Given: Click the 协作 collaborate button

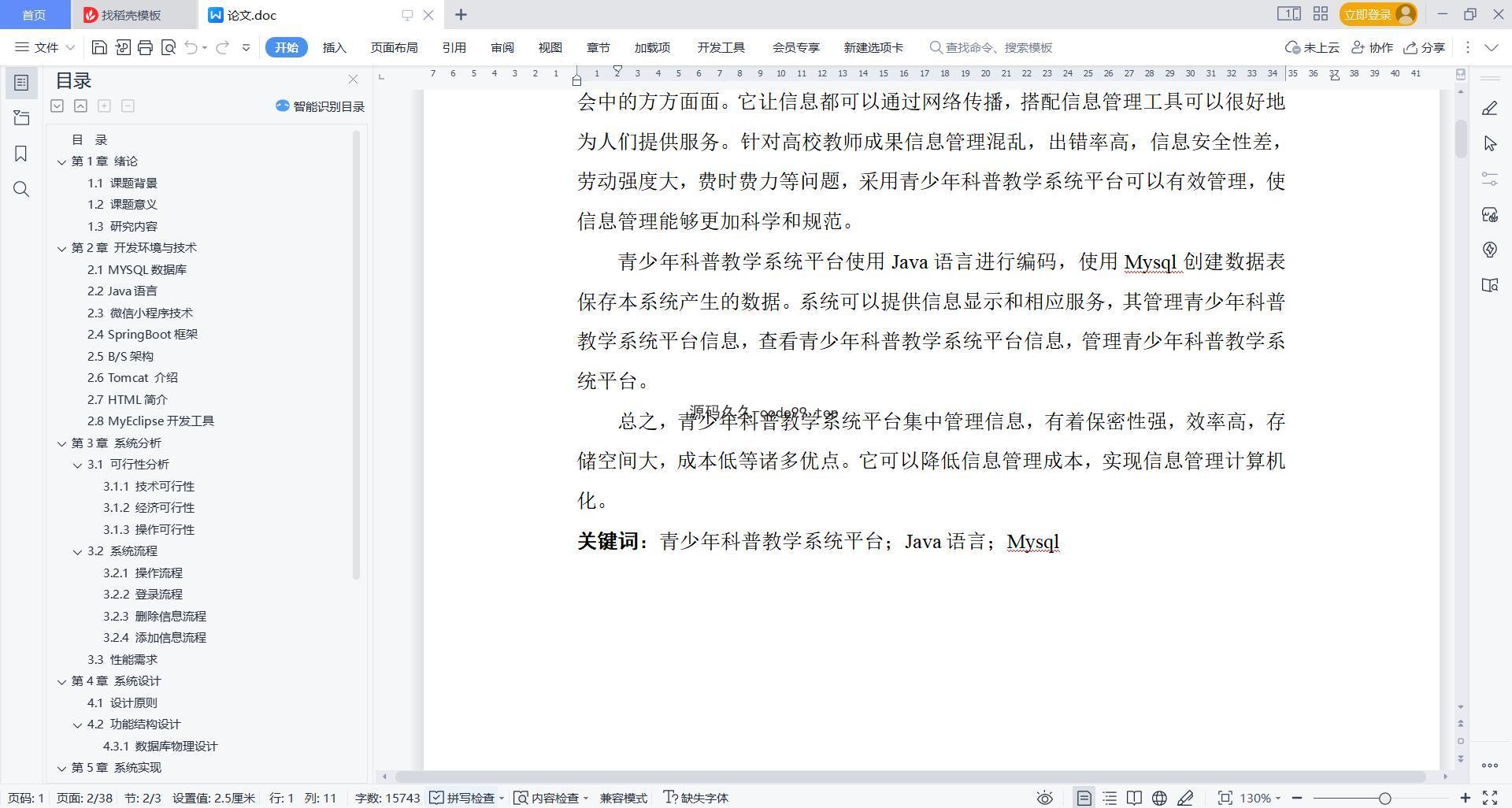Looking at the screenshot, I should point(1372,47).
